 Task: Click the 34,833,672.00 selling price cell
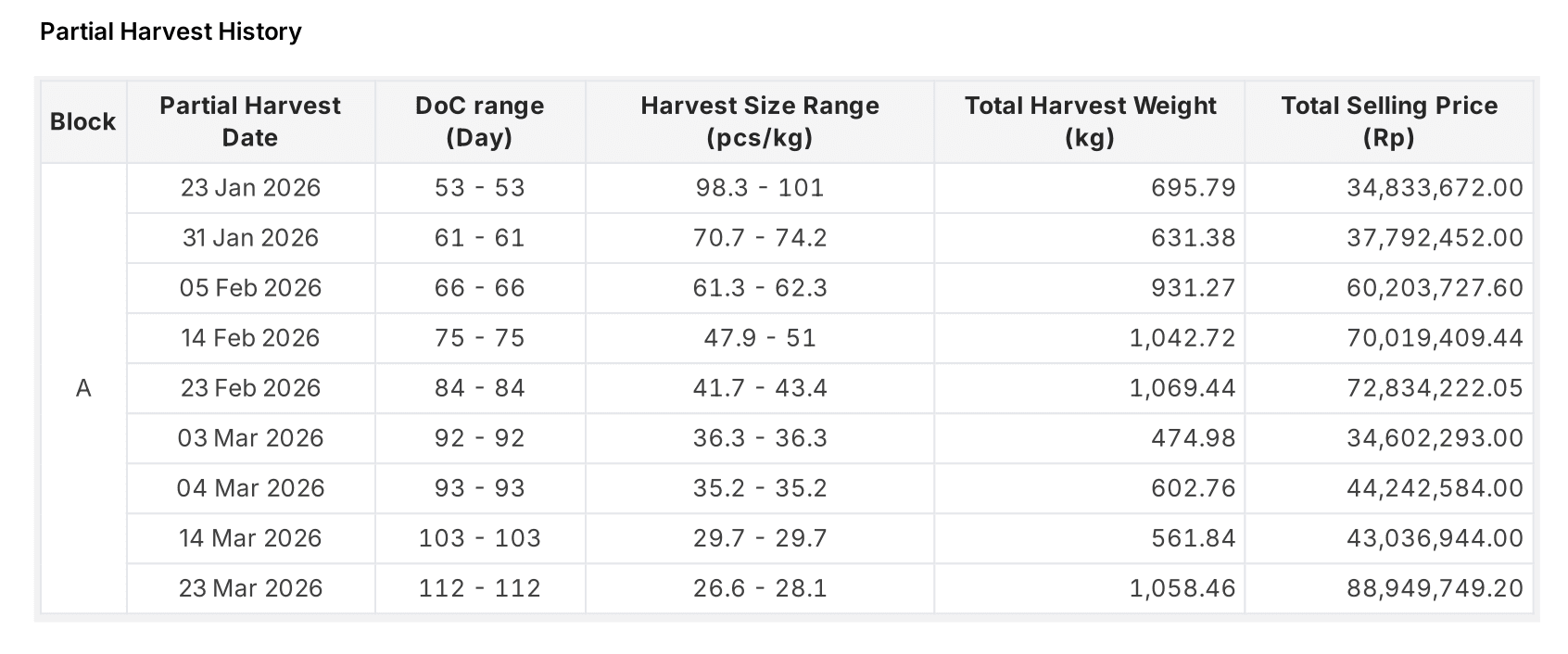point(1434,188)
